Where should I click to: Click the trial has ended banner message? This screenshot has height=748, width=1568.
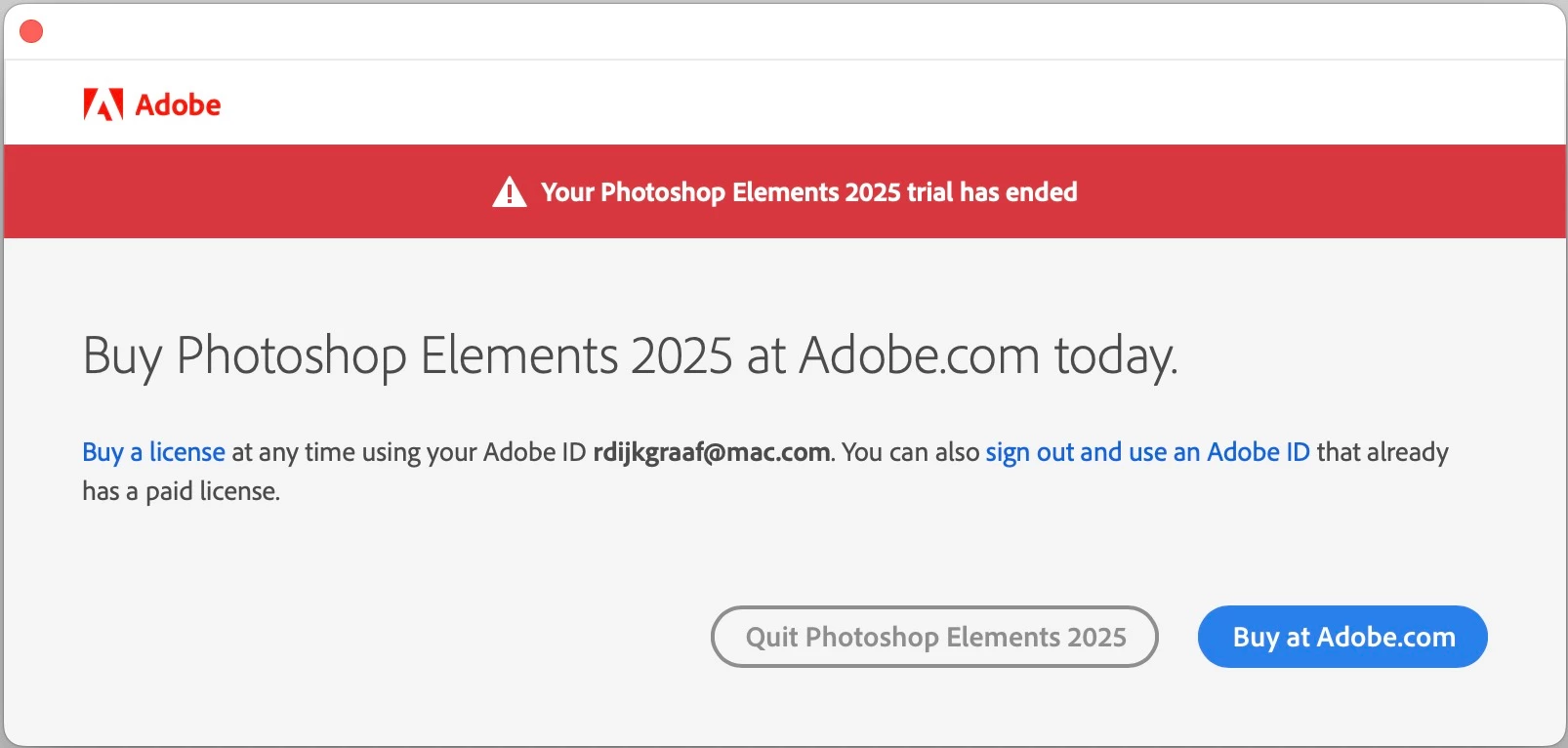[808, 192]
